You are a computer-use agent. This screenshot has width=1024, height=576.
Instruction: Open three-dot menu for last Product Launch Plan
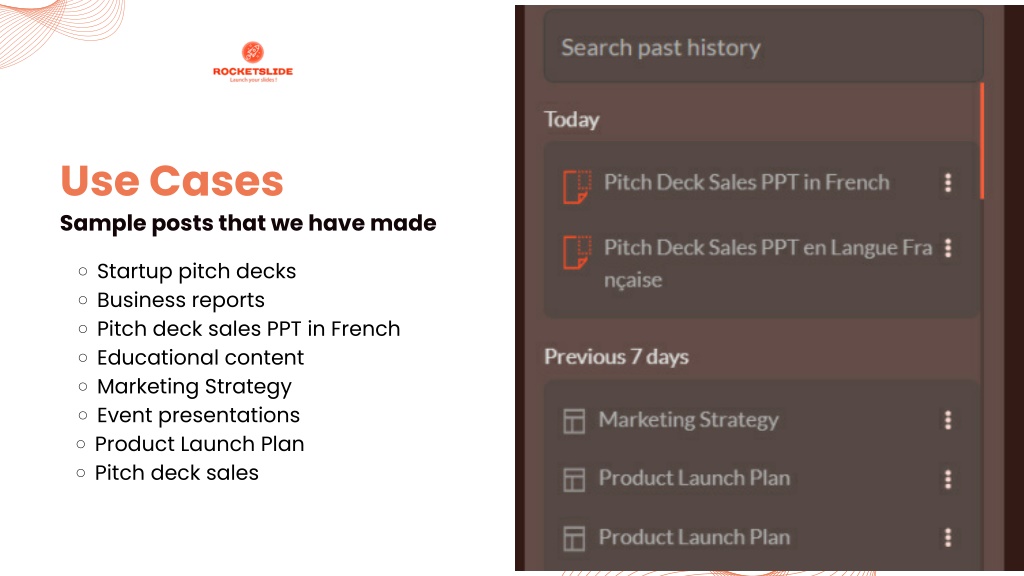[x=948, y=537]
